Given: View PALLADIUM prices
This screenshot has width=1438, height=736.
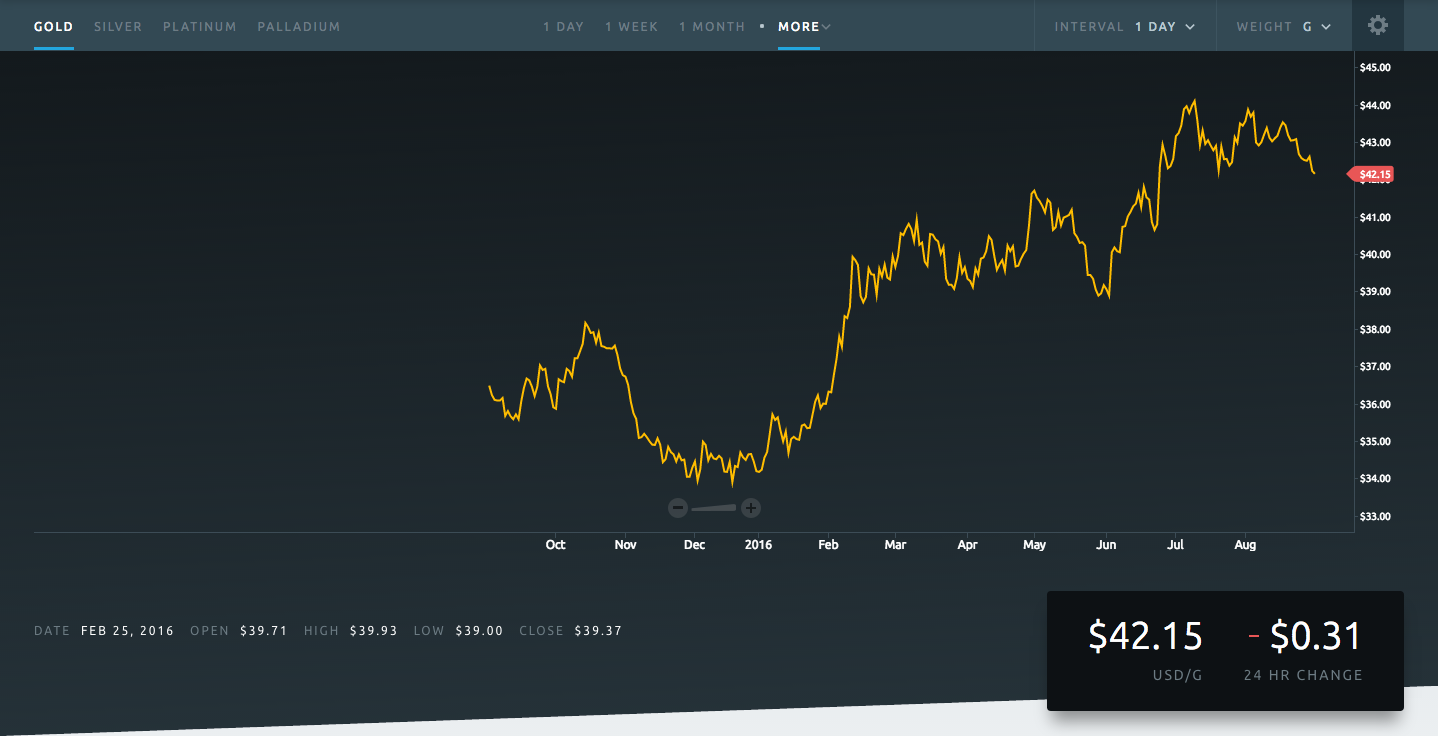Looking at the screenshot, I should 298,27.
